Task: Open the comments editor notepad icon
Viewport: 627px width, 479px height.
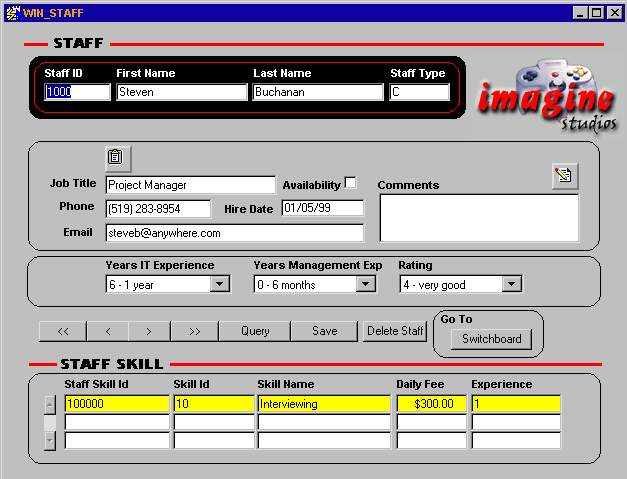Action: point(565,176)
